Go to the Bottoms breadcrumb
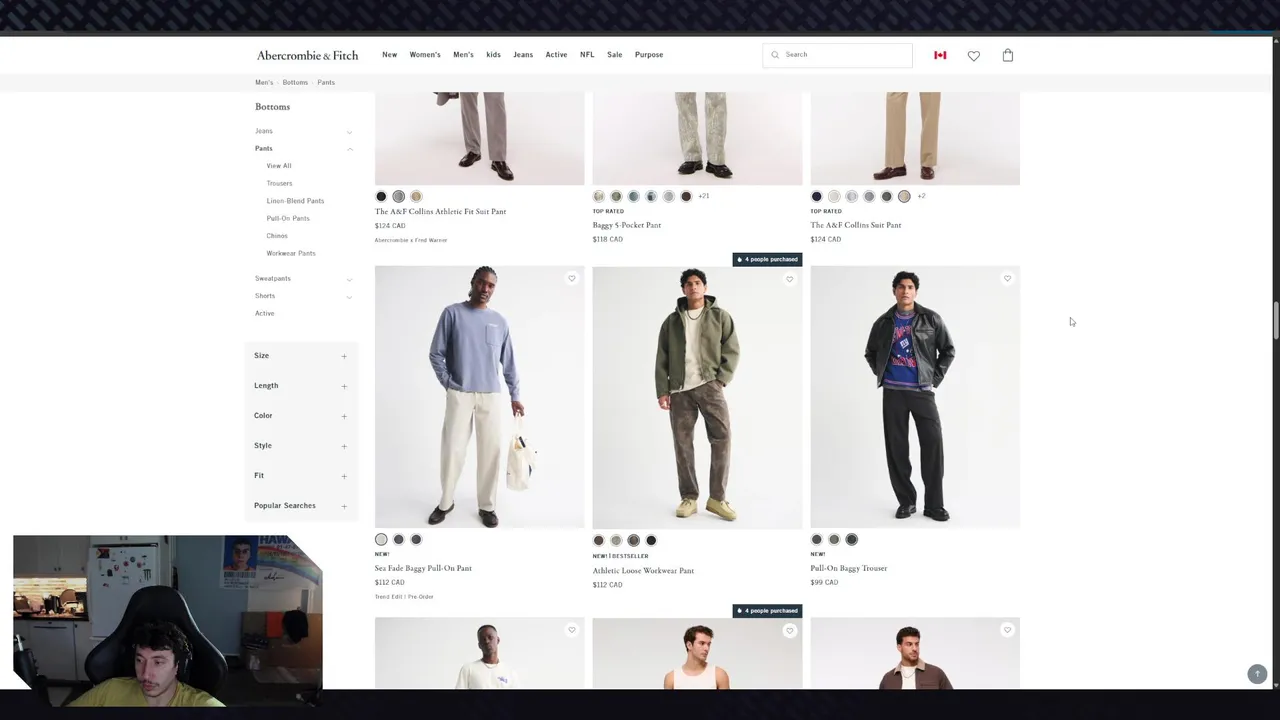 pos(295,82)
